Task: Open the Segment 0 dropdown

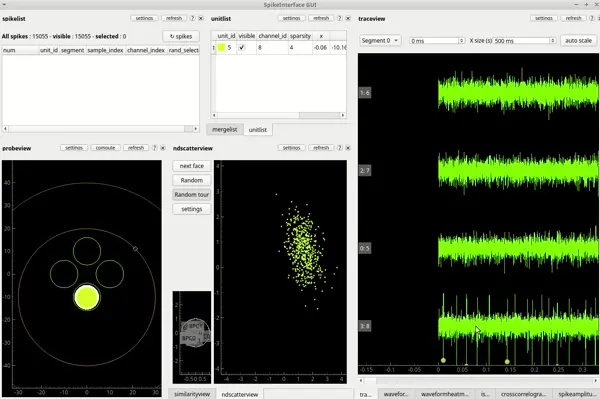Action: [x=380, y=41]
